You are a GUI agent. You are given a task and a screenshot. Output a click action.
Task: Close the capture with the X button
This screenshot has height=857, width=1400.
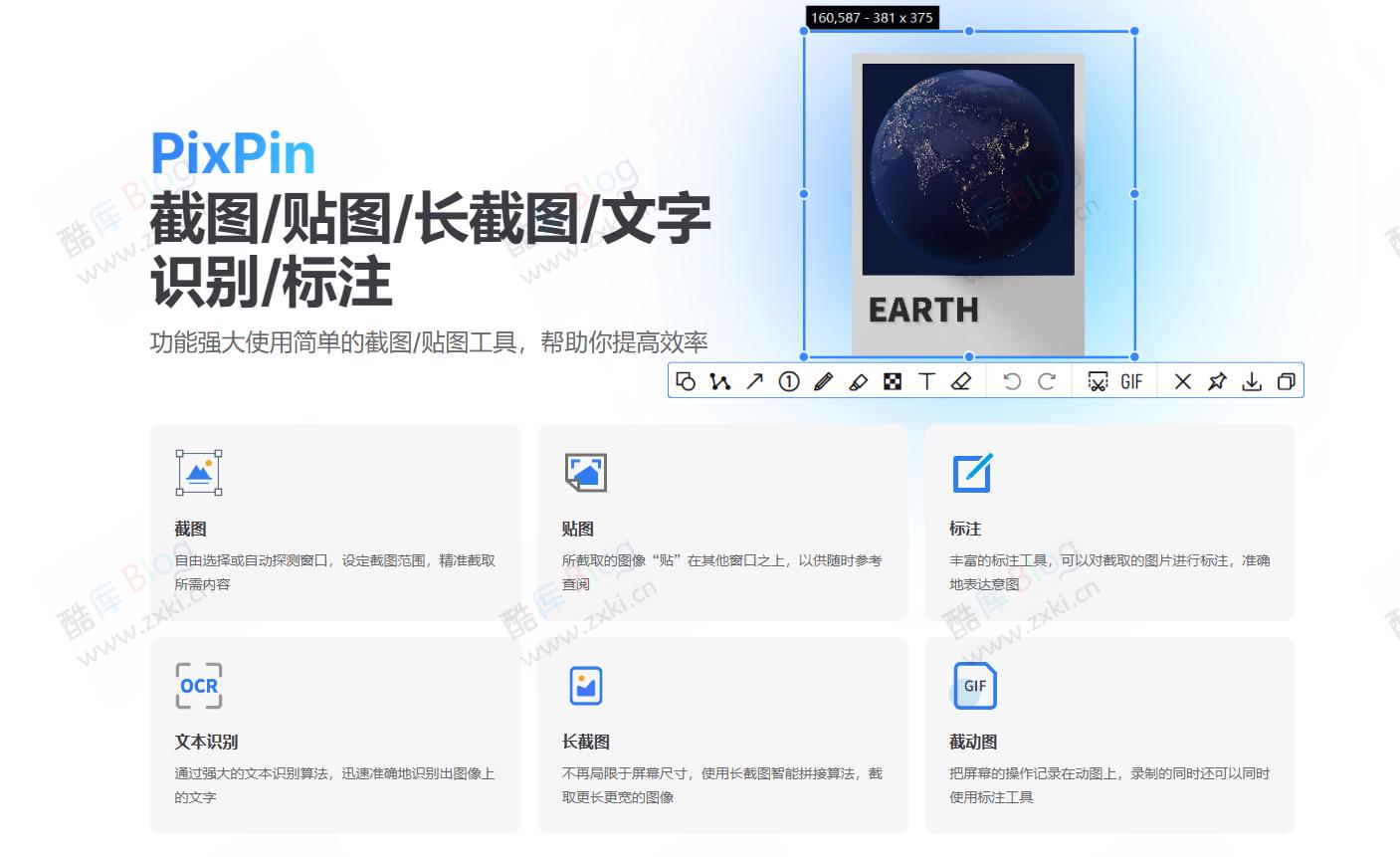click(x=1182, y=380)
